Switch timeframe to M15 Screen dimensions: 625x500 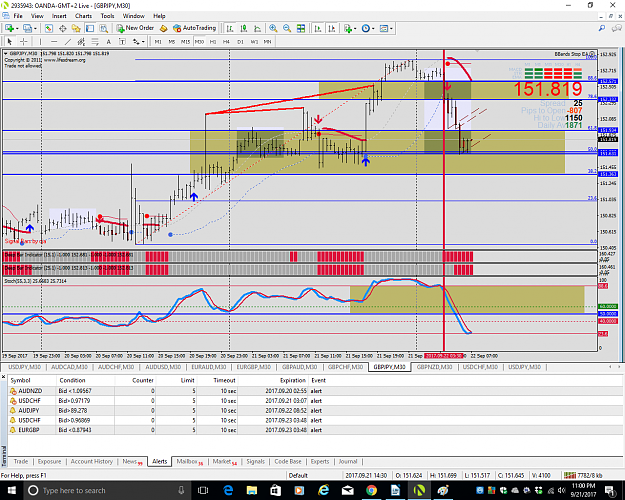point(185,41)
